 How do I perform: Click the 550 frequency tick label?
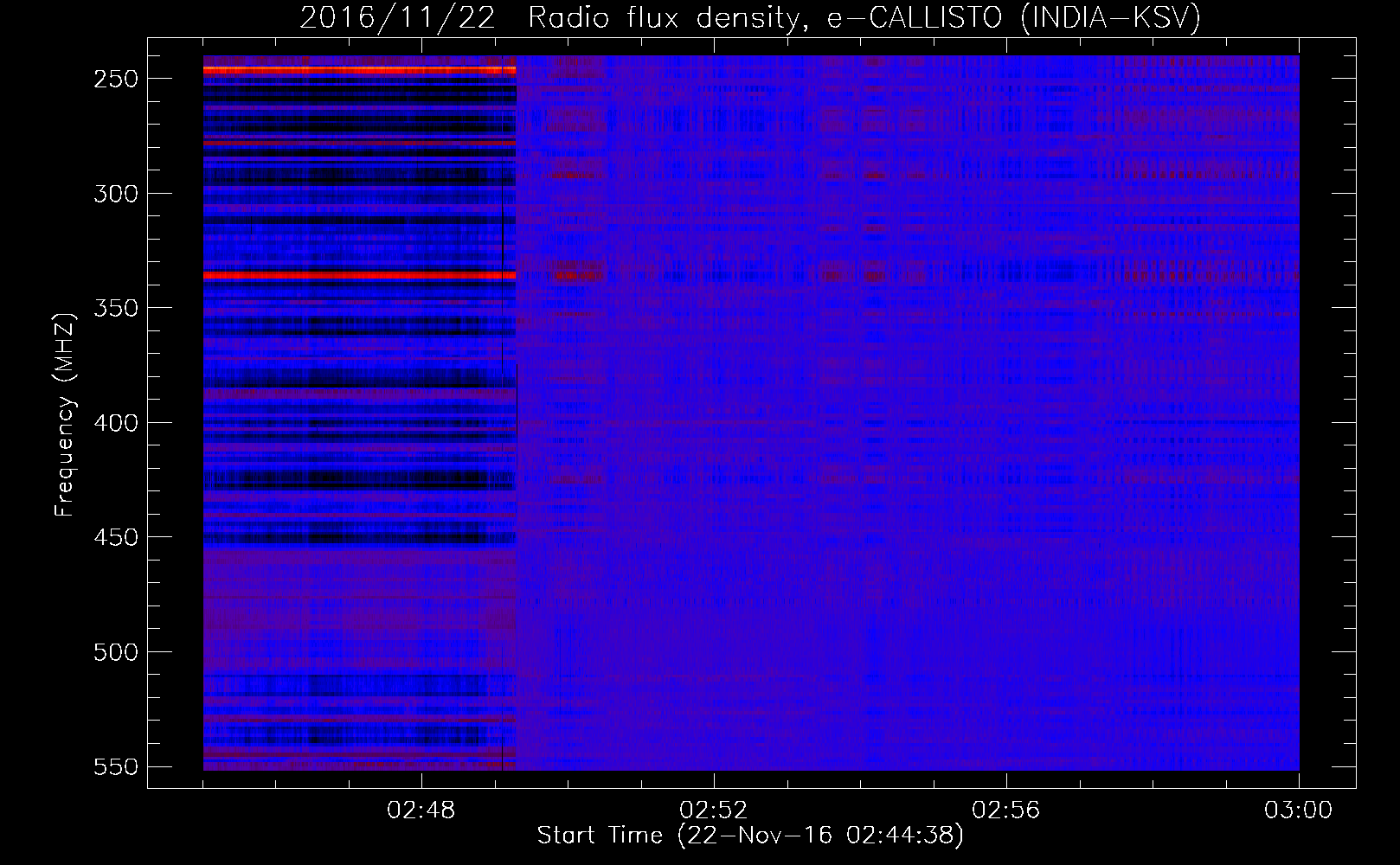coord(116,767)
